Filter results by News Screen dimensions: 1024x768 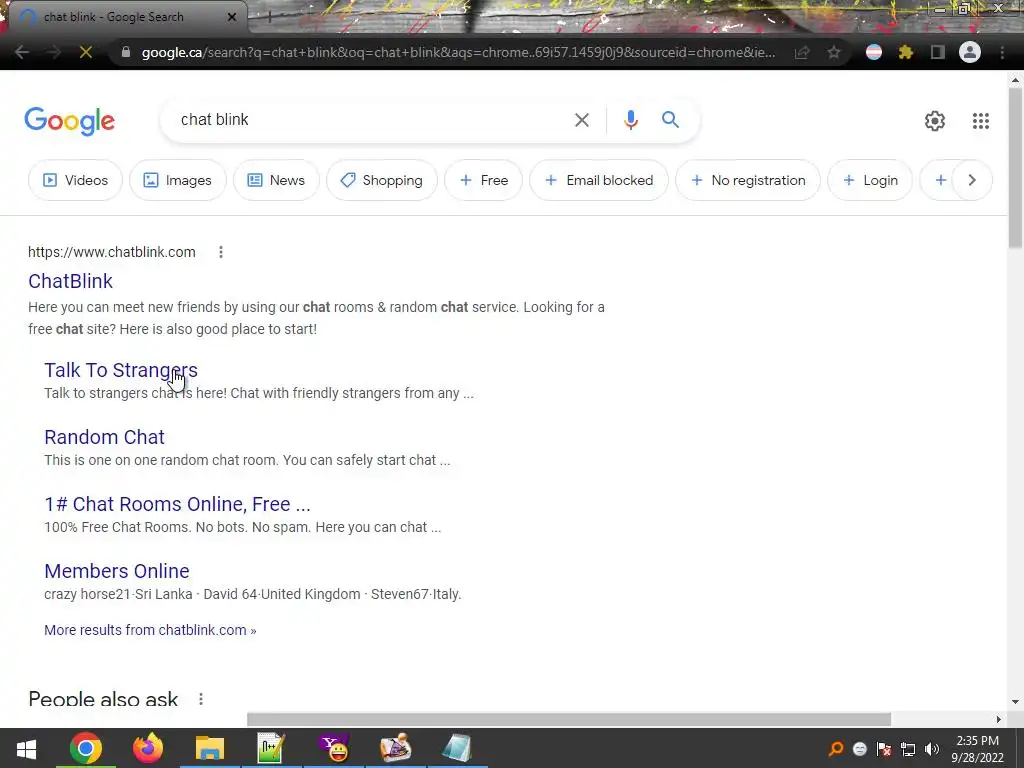pos(276,180)
